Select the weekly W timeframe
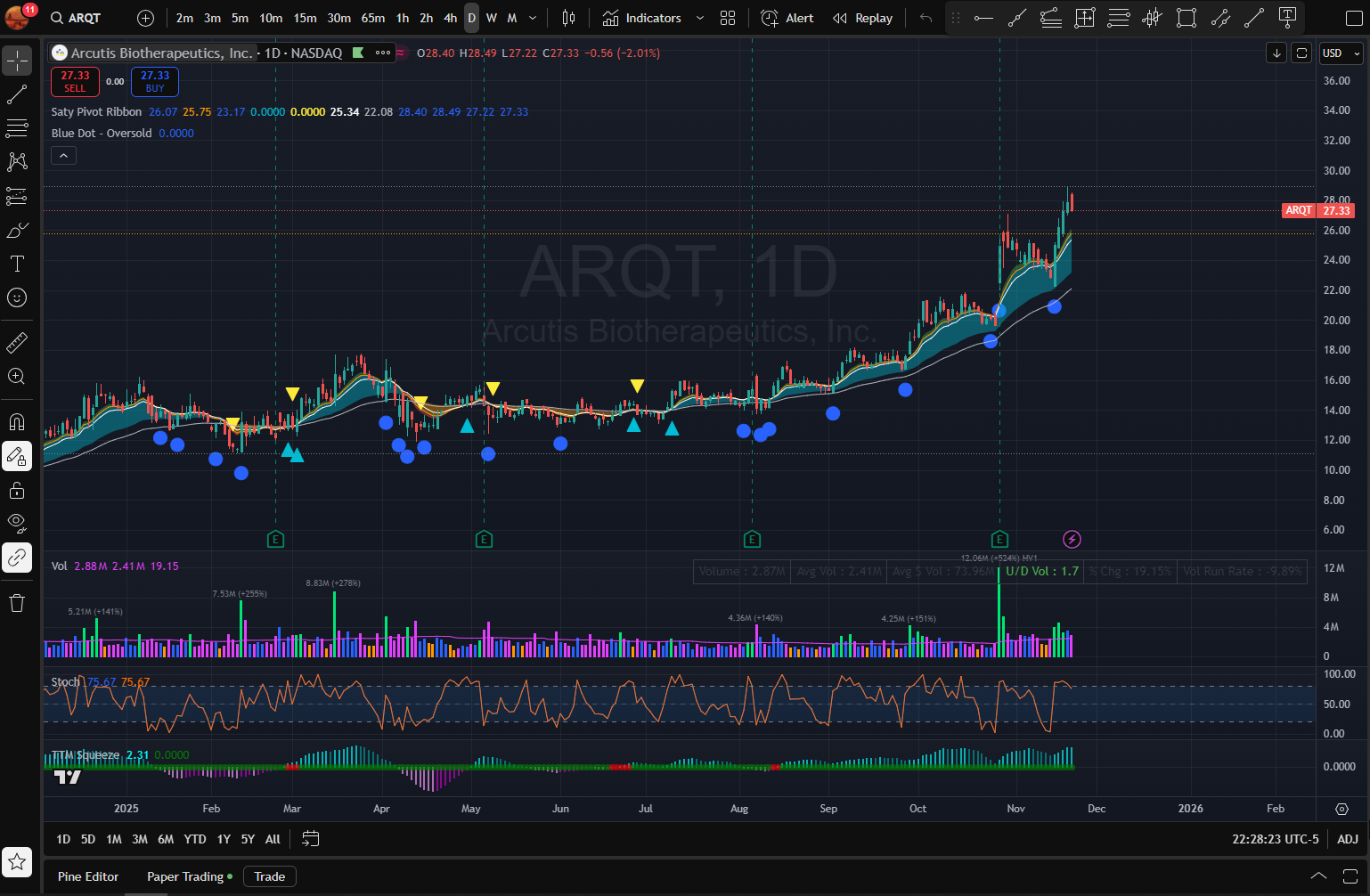The height and width of the screenshot is (896, 1370). point(492,18)
